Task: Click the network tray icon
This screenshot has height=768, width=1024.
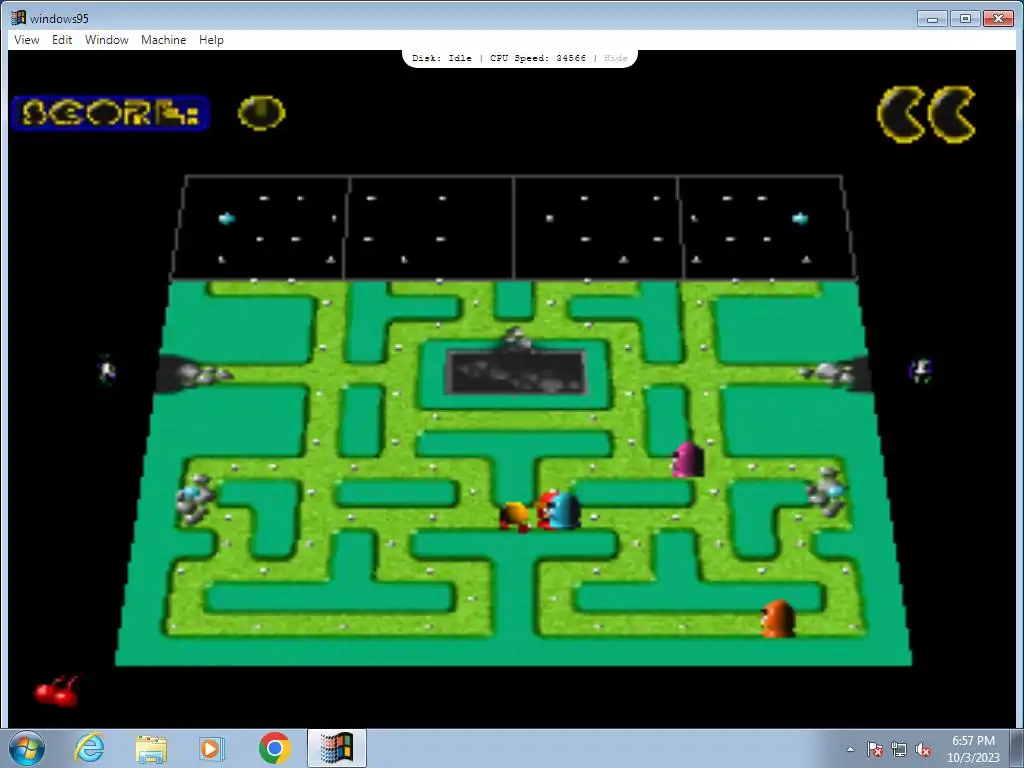Action: pos(899,749)
